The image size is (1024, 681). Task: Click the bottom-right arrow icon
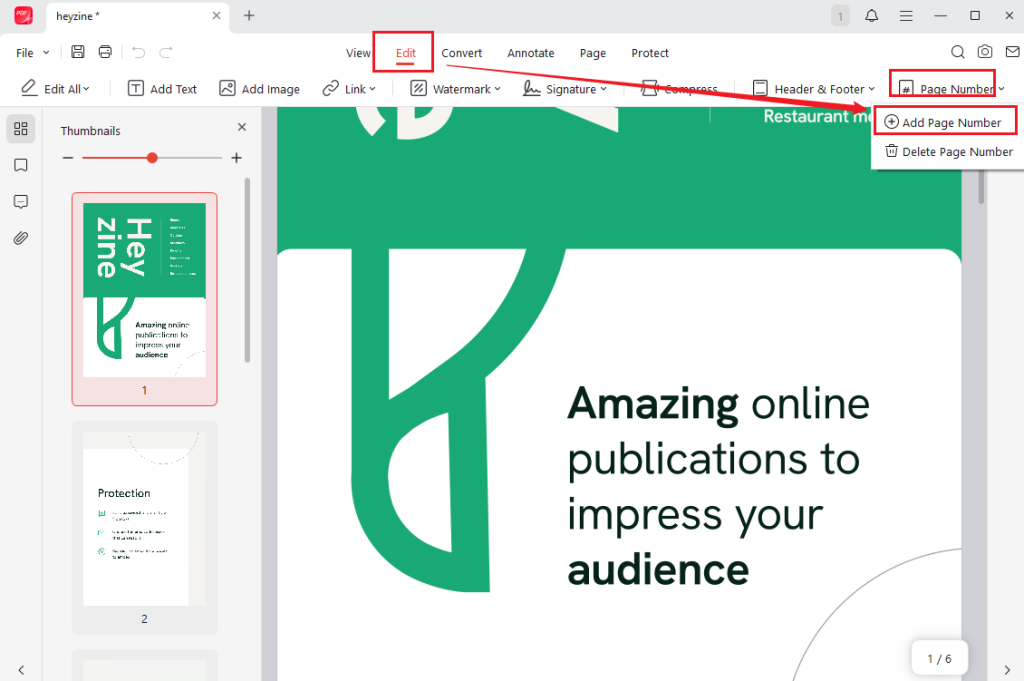click(x=1006, y=670)
